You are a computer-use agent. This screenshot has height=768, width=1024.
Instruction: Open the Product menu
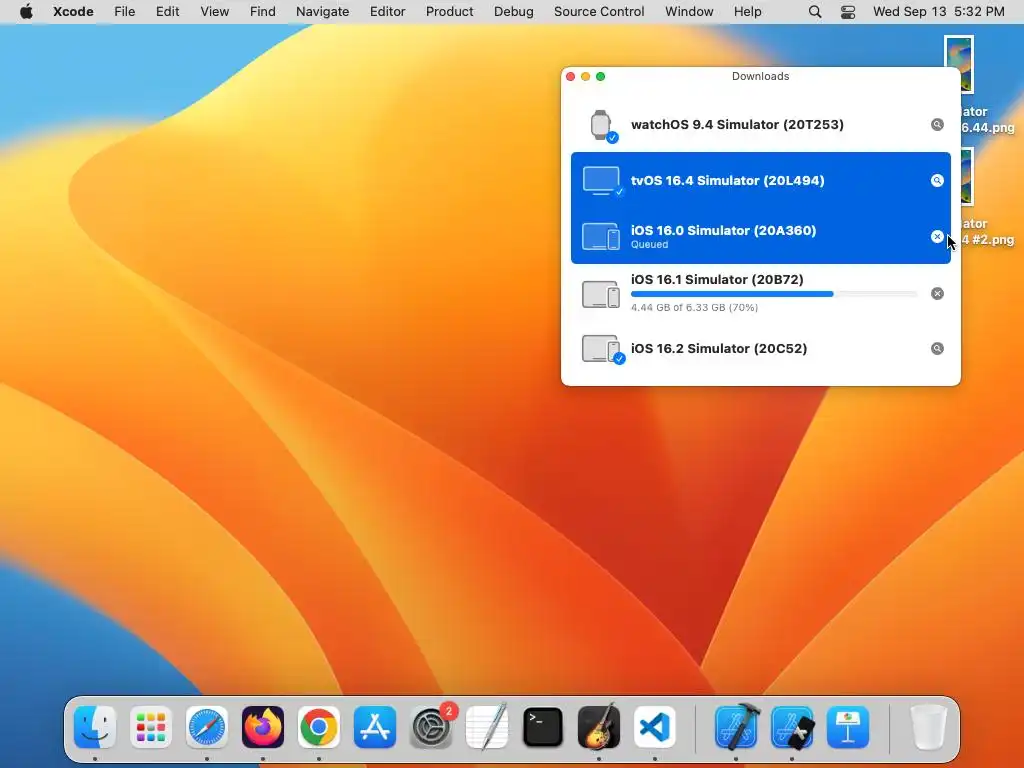point(449,12)
